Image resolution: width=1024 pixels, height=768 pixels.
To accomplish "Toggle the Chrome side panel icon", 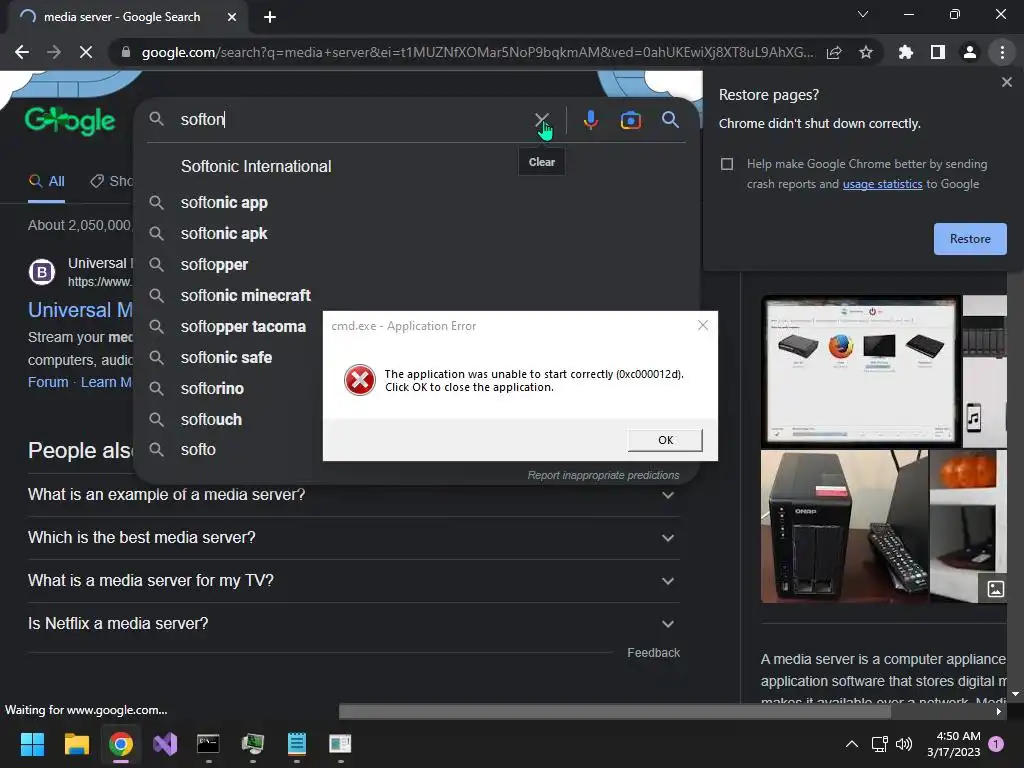I will coord(938,52).
